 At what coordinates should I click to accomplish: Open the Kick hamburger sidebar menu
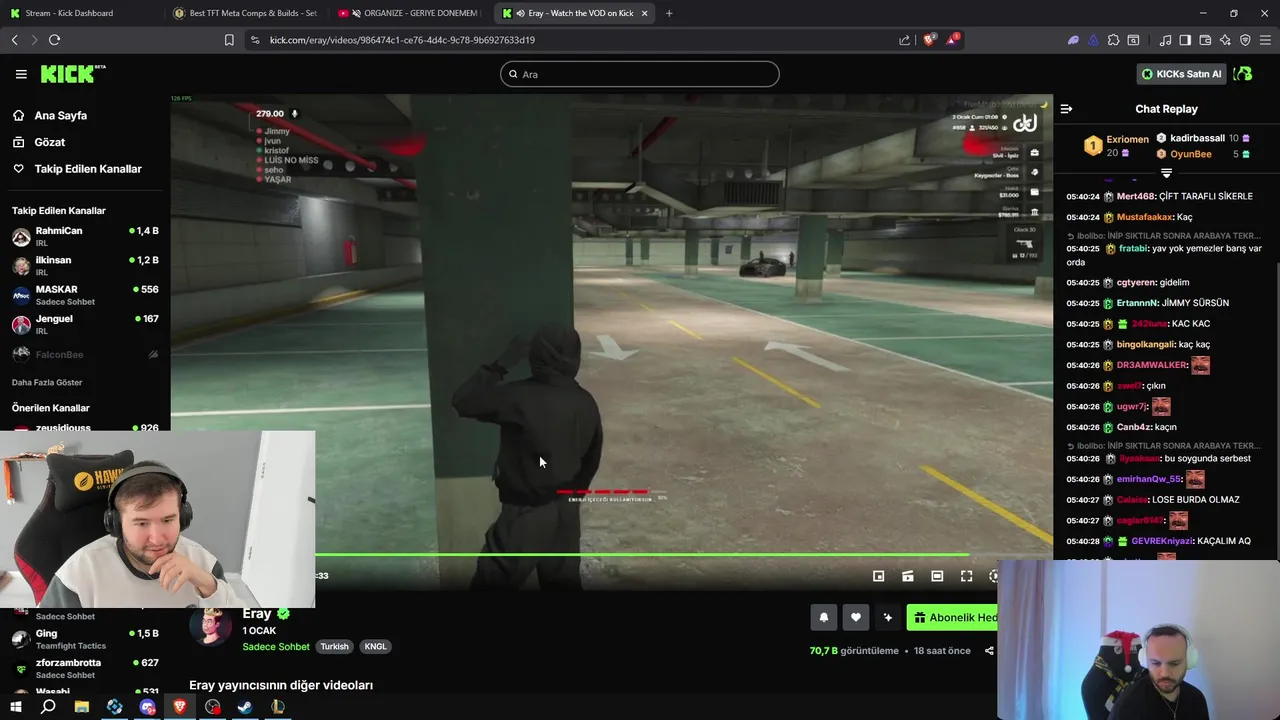pyautogui.click(x=21, y=74)
